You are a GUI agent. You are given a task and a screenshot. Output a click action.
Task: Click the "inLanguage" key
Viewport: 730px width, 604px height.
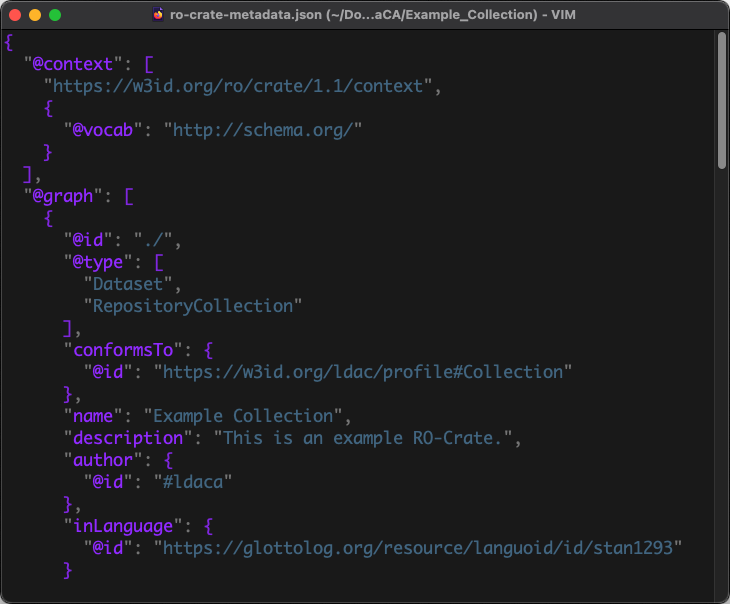123,526
